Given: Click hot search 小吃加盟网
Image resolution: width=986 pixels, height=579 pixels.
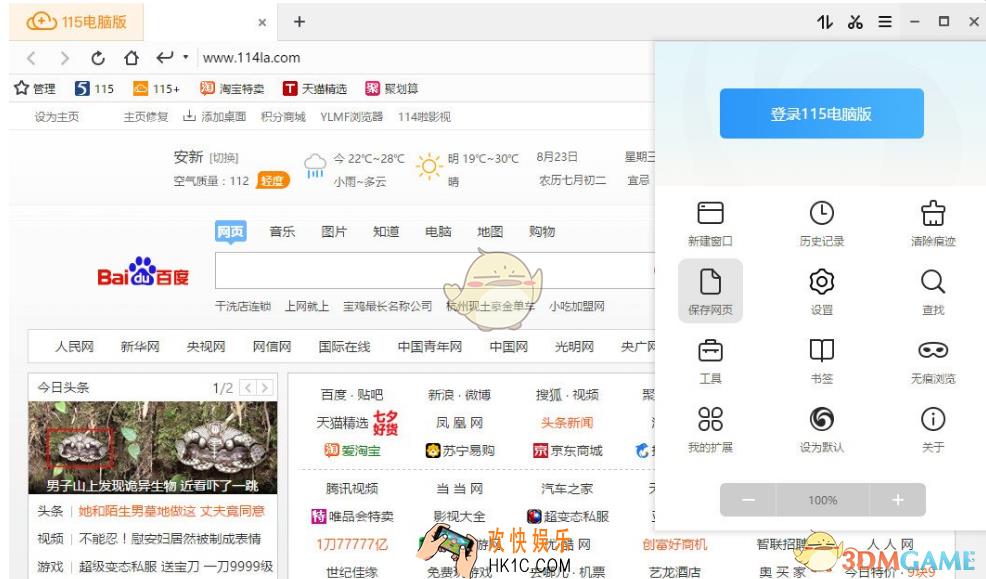Looking at the screenshot, I should tap(577, 306).
